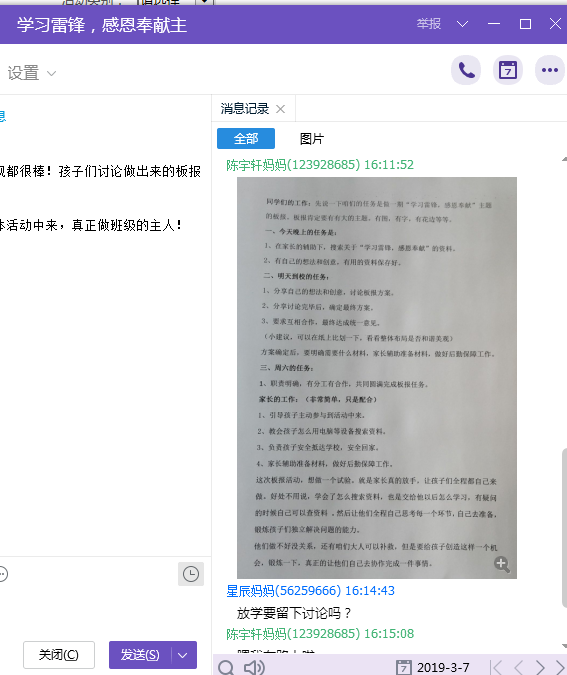The height and width of the screenshot is (675, 567).
Task: Click the search magnifier in message records
Action: tap(226, 667)
